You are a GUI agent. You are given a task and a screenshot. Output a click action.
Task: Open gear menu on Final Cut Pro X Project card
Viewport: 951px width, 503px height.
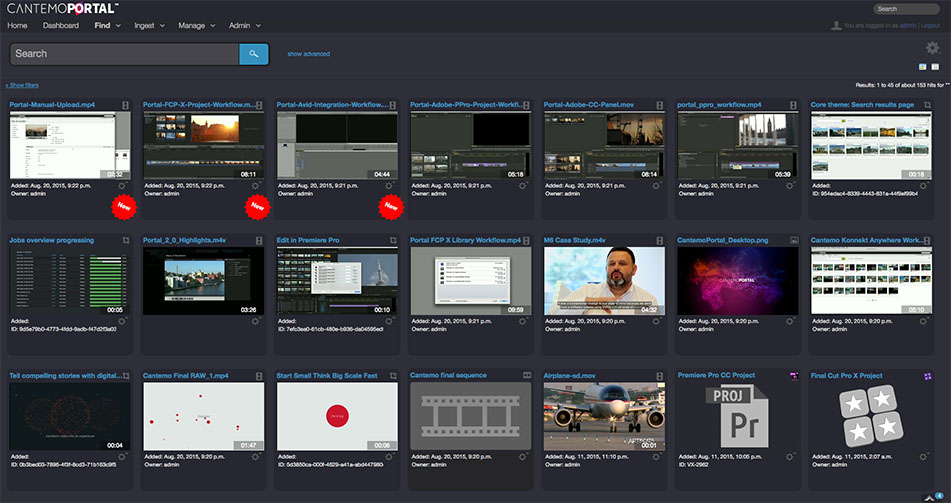[923, 456]
